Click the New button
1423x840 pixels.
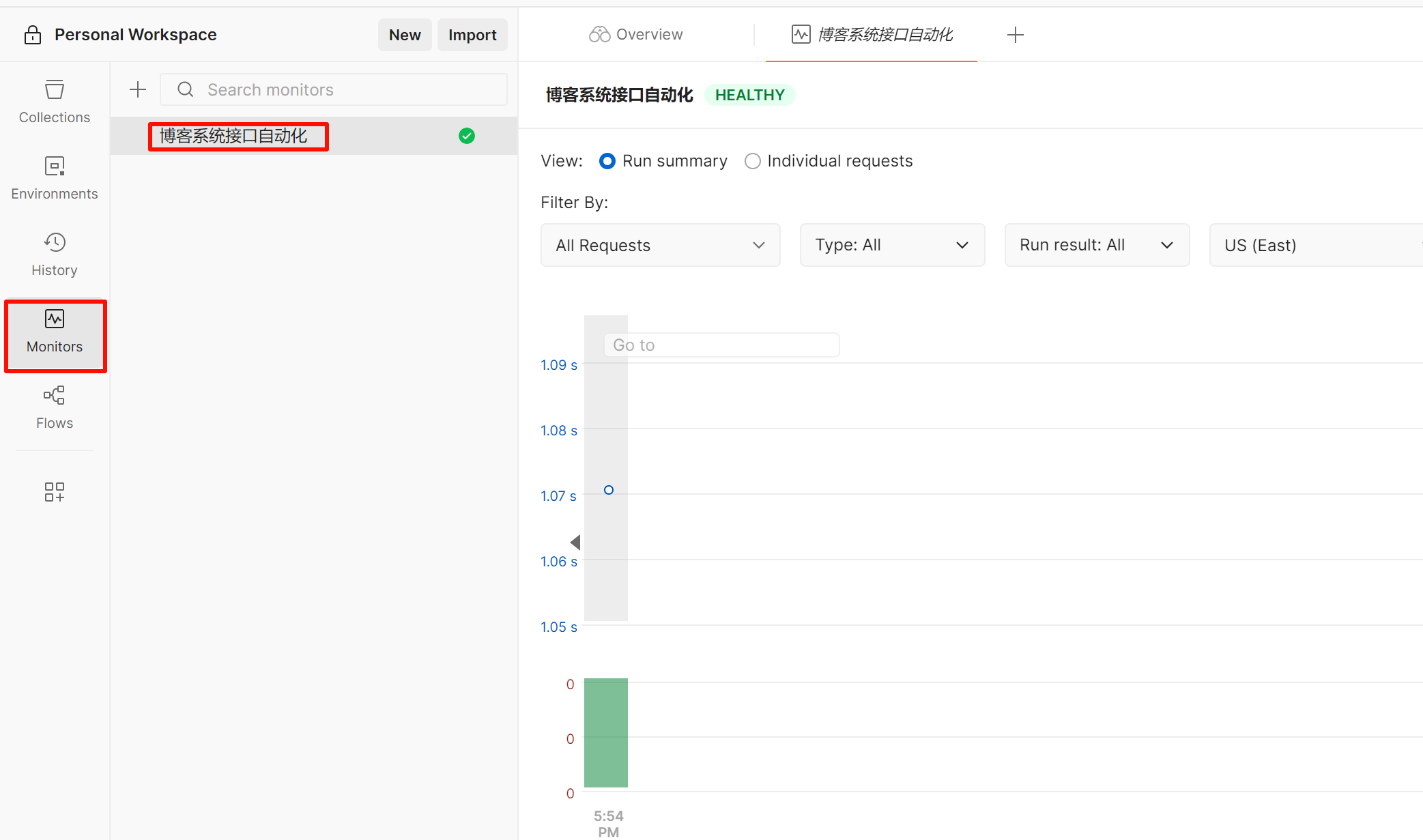(x=405, y=35)
